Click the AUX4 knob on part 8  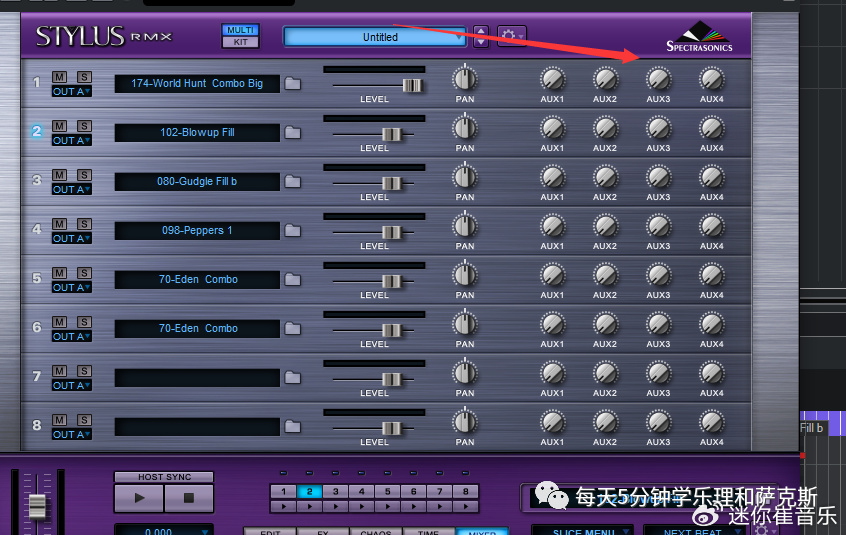pos(712,422)
